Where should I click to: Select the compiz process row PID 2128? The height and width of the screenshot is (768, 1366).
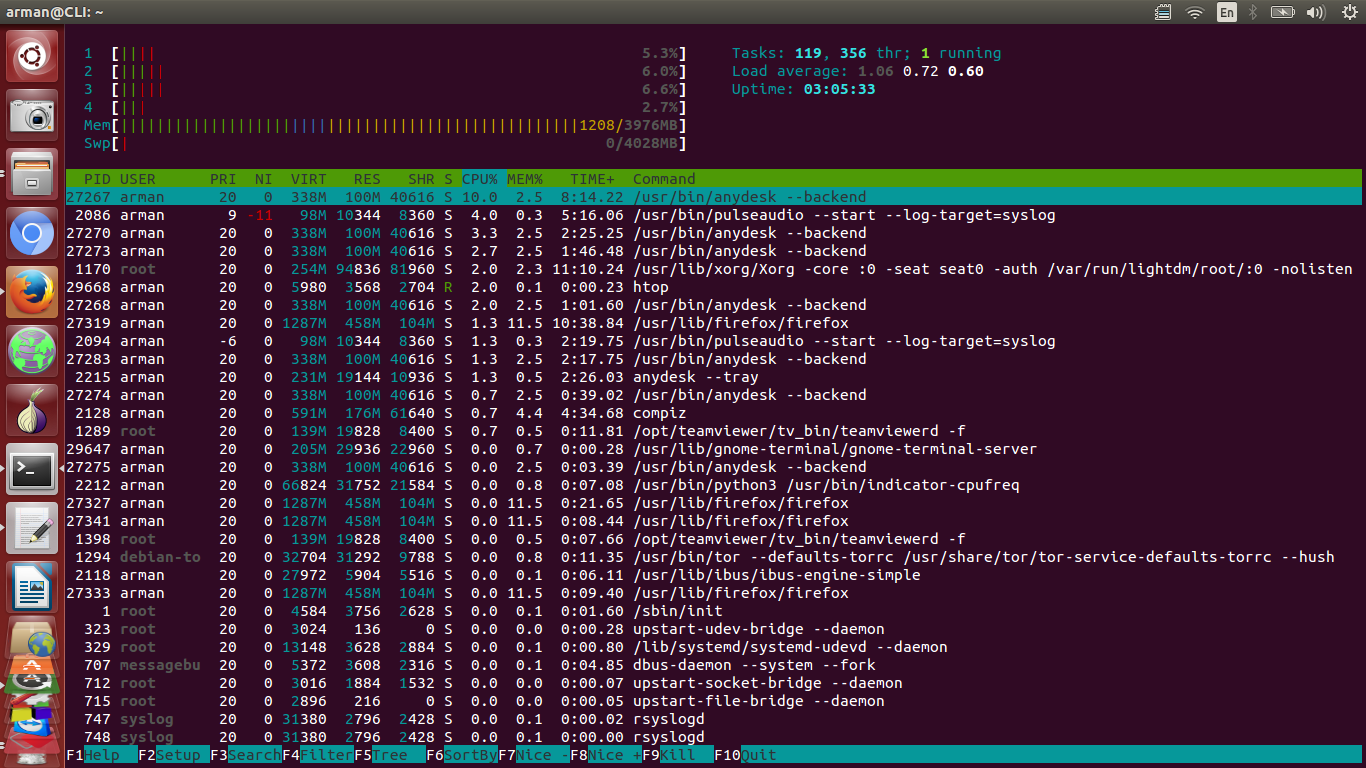[x=714, y=413]
